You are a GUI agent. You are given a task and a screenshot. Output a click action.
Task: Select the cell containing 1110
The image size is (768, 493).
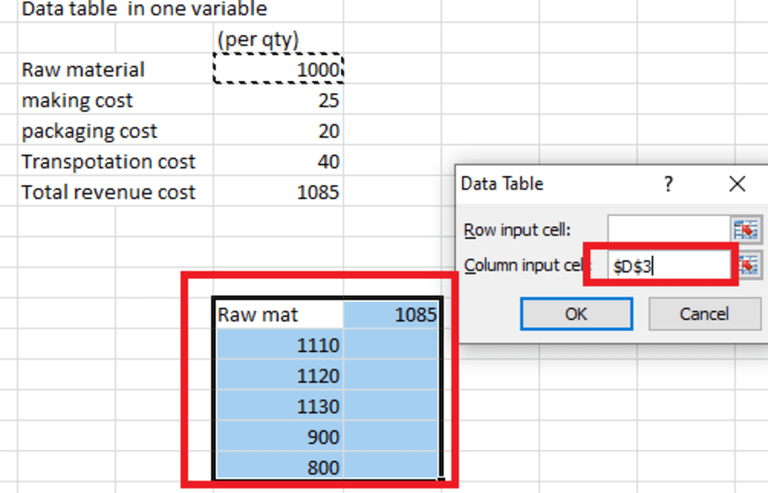coord(279,345)
